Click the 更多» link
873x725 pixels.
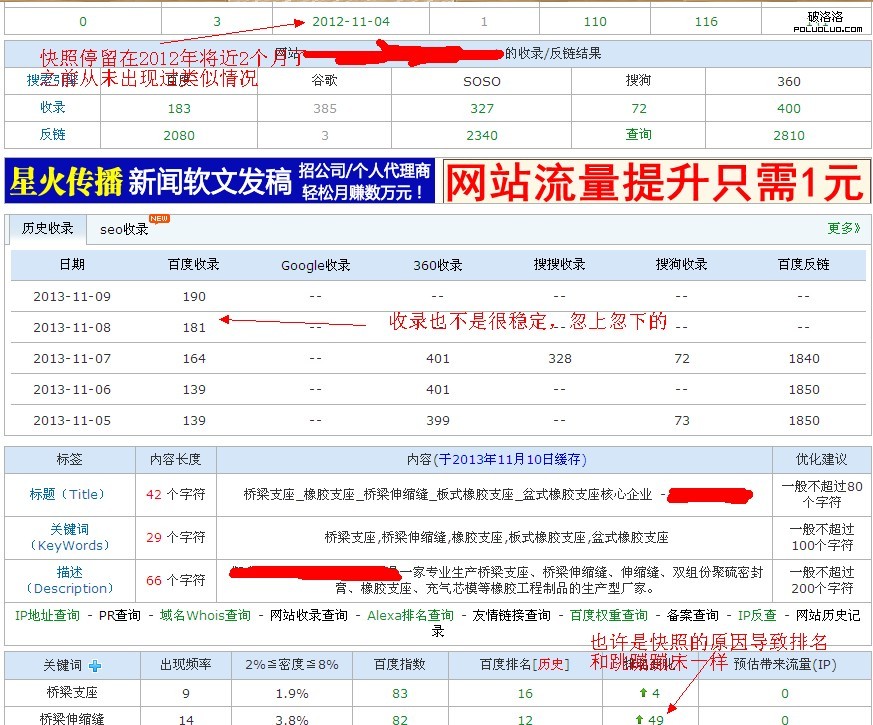pyautogui.click(x=843, y=229)
